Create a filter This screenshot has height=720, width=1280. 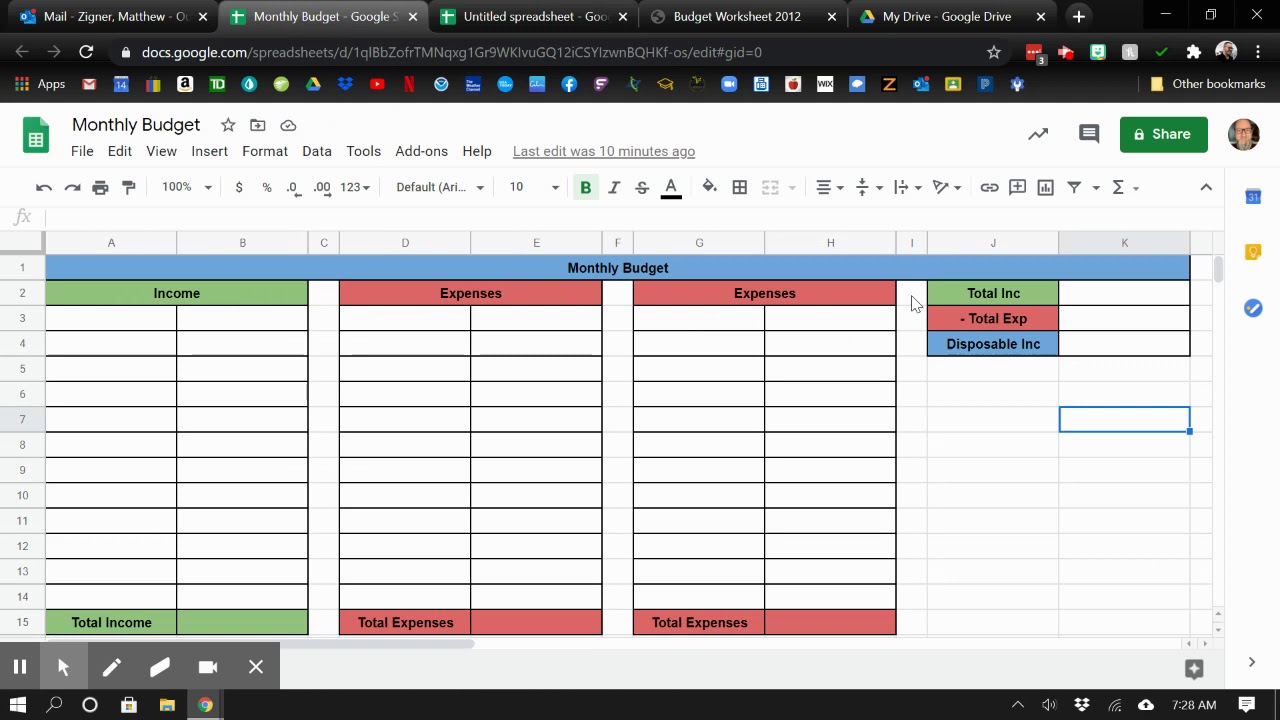1074,187
